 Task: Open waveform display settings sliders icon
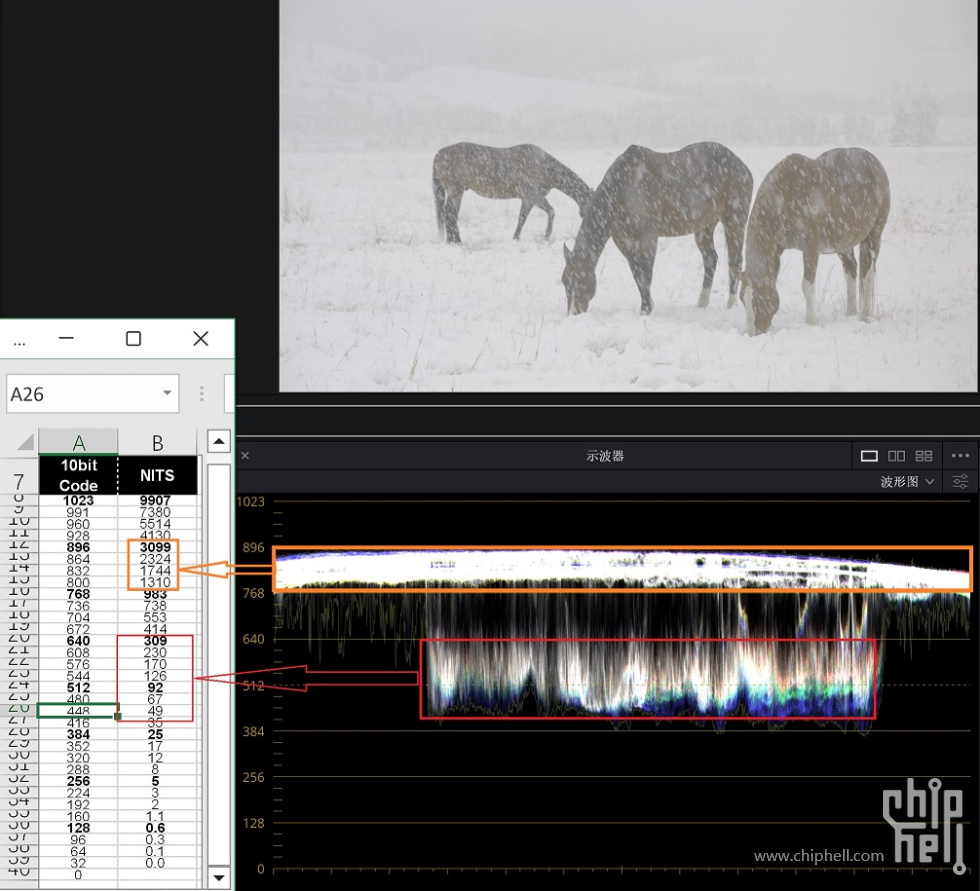pyautogui.click(x=960, y=482)
